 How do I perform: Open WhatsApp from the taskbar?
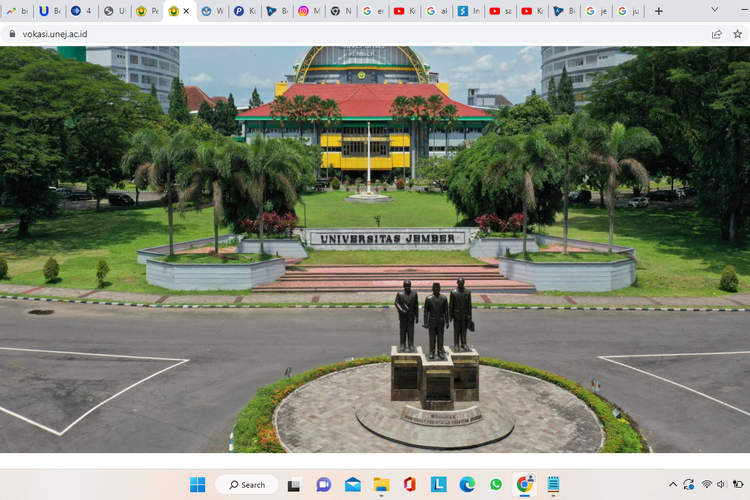click(x=496, y=485)
